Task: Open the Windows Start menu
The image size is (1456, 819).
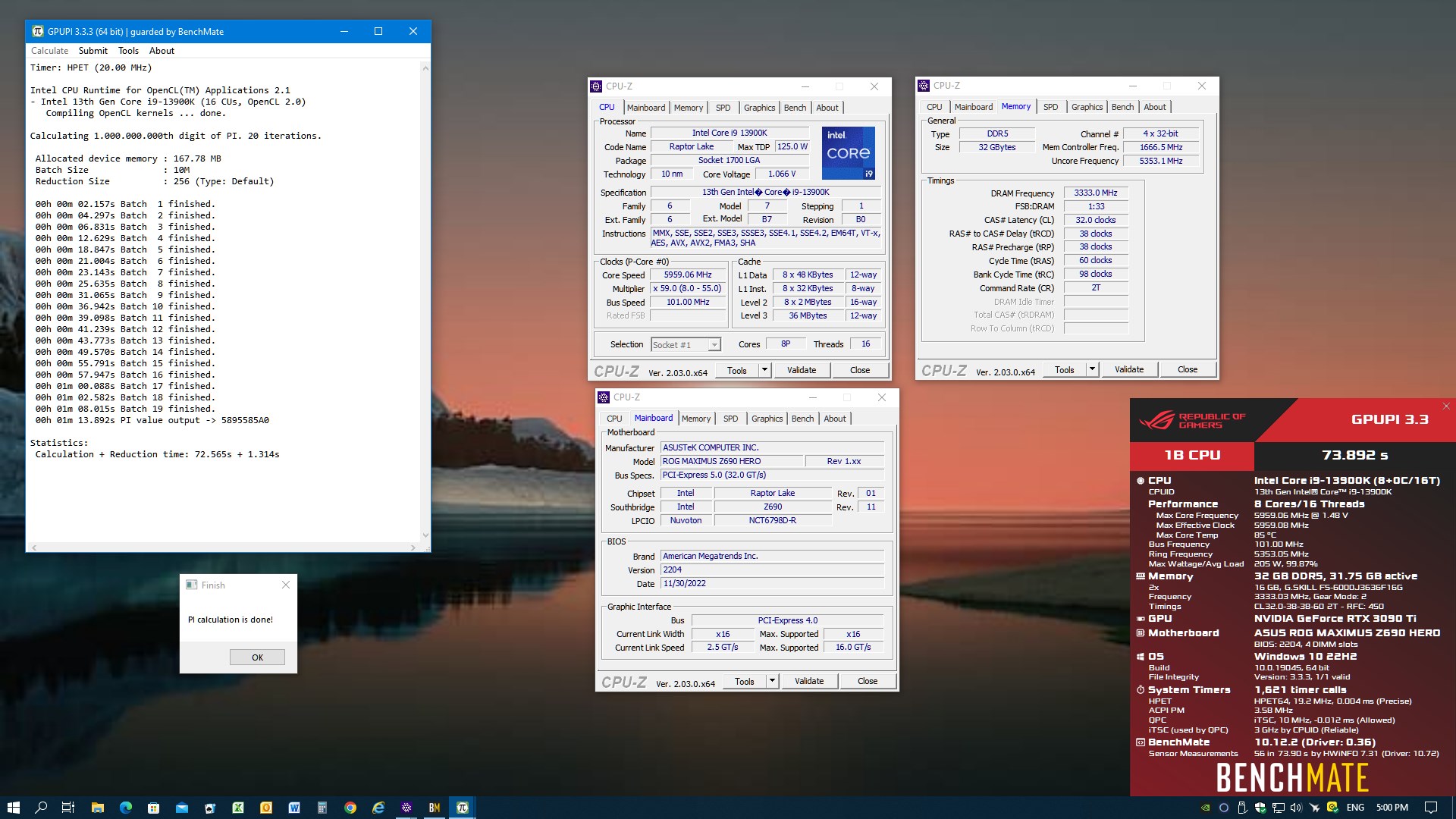Action: point(13,808)
